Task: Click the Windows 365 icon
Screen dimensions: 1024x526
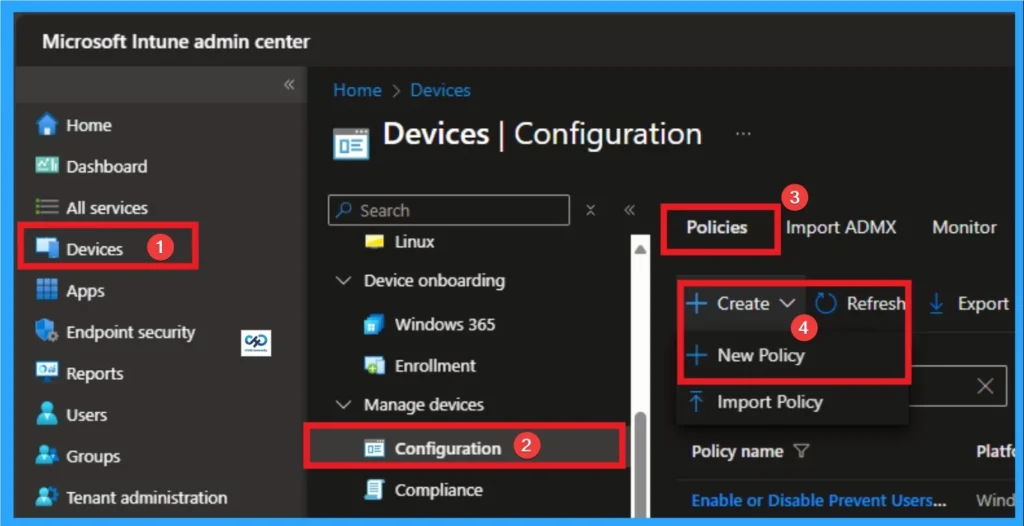Action: click(374, 324)
